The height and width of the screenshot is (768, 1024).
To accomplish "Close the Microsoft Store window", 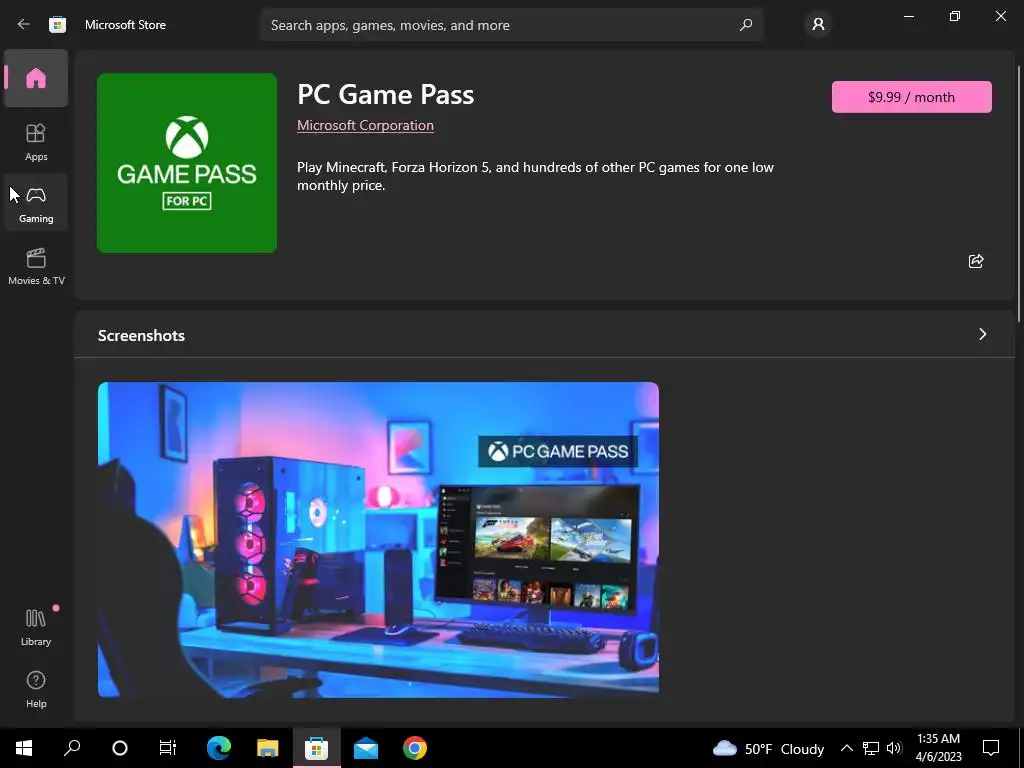I will [x=1000, y=16].
